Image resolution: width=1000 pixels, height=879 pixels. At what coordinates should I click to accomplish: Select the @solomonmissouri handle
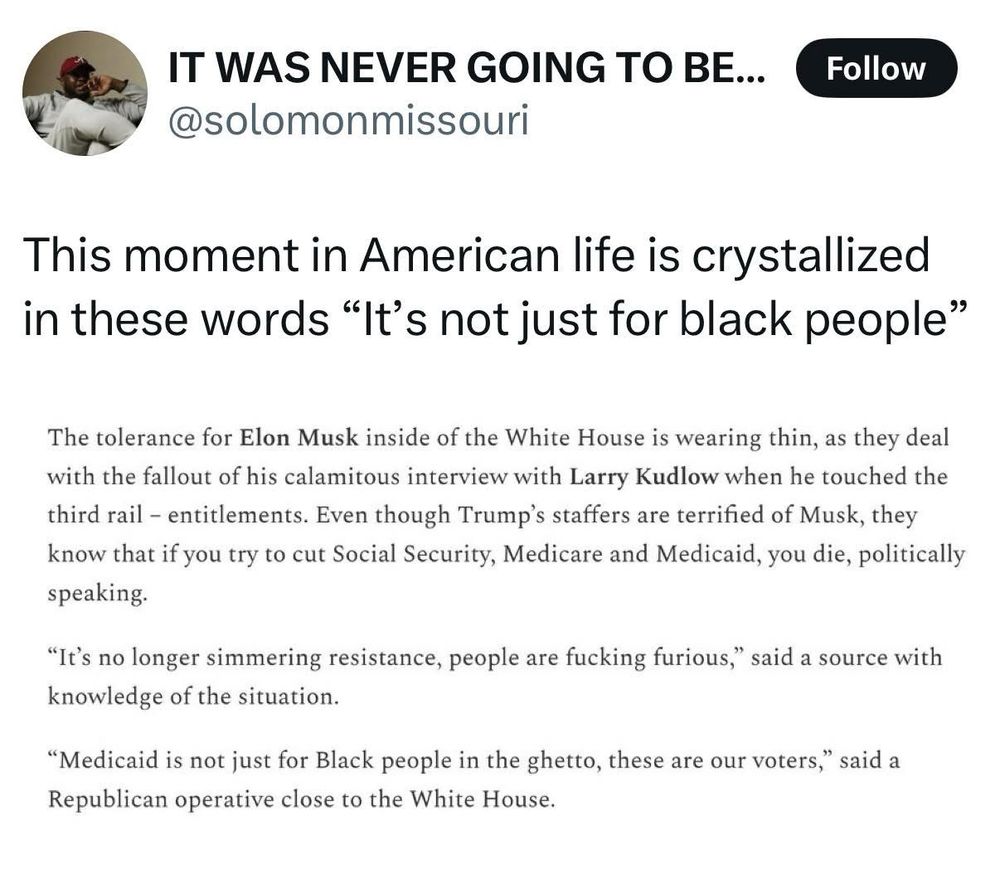coord(348,119)
